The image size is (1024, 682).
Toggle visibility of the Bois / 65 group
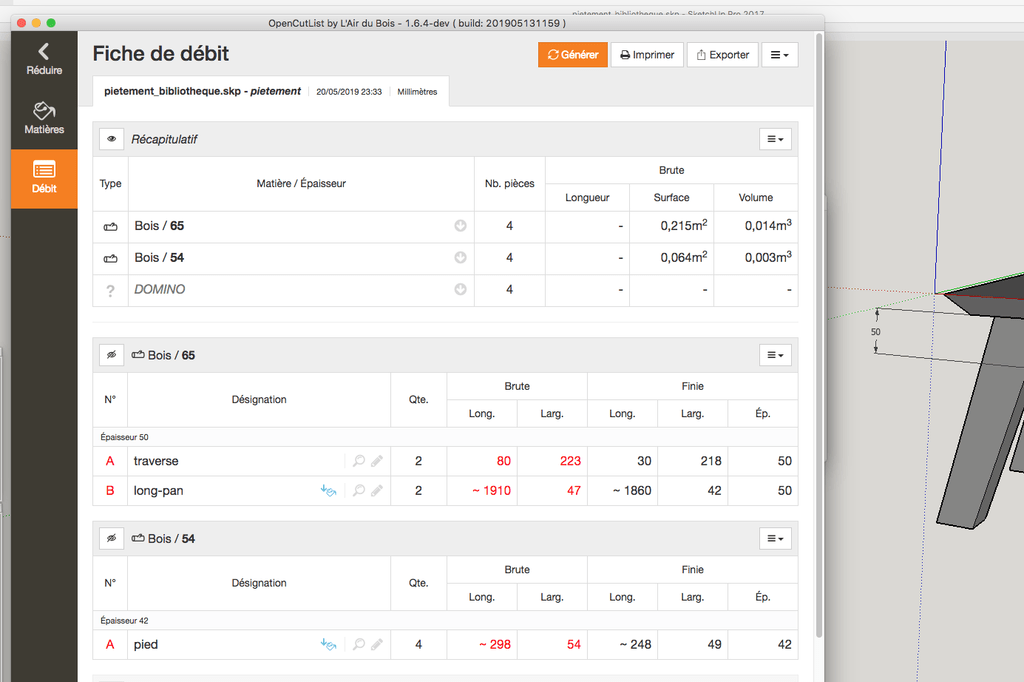pos(112,355)
